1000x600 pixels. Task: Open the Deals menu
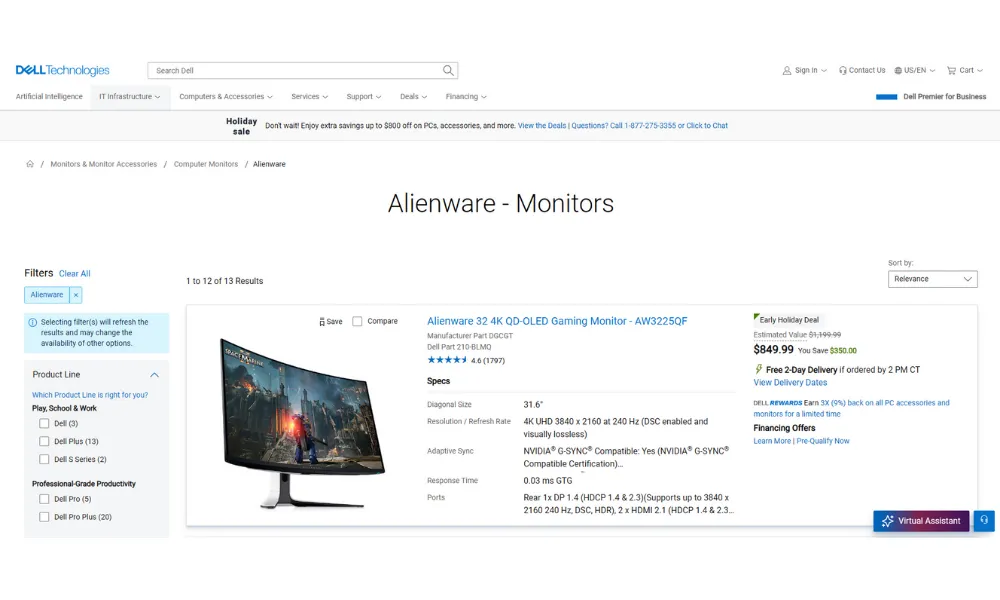coord(413,97)
